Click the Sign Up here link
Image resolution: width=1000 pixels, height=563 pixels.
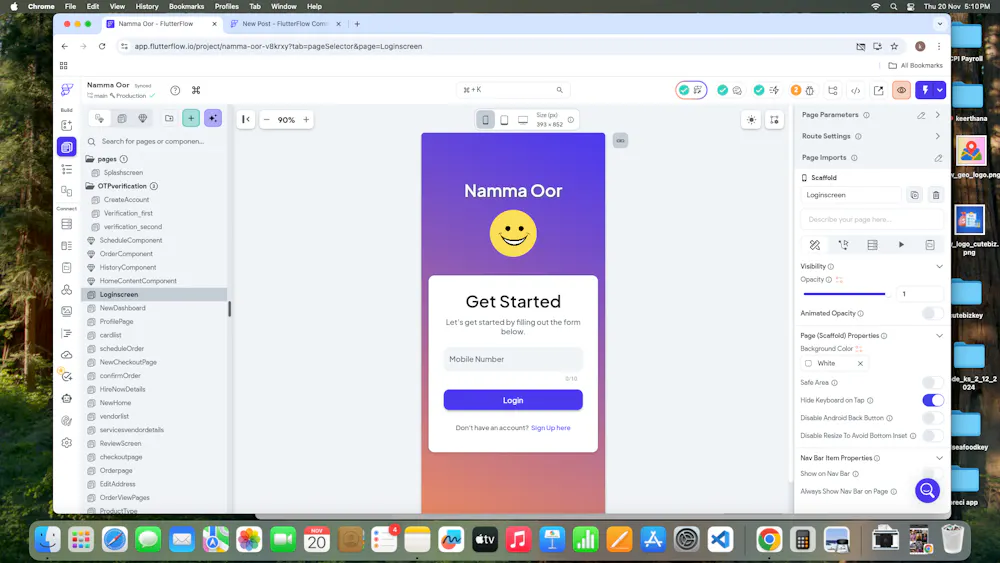[550, 428]
